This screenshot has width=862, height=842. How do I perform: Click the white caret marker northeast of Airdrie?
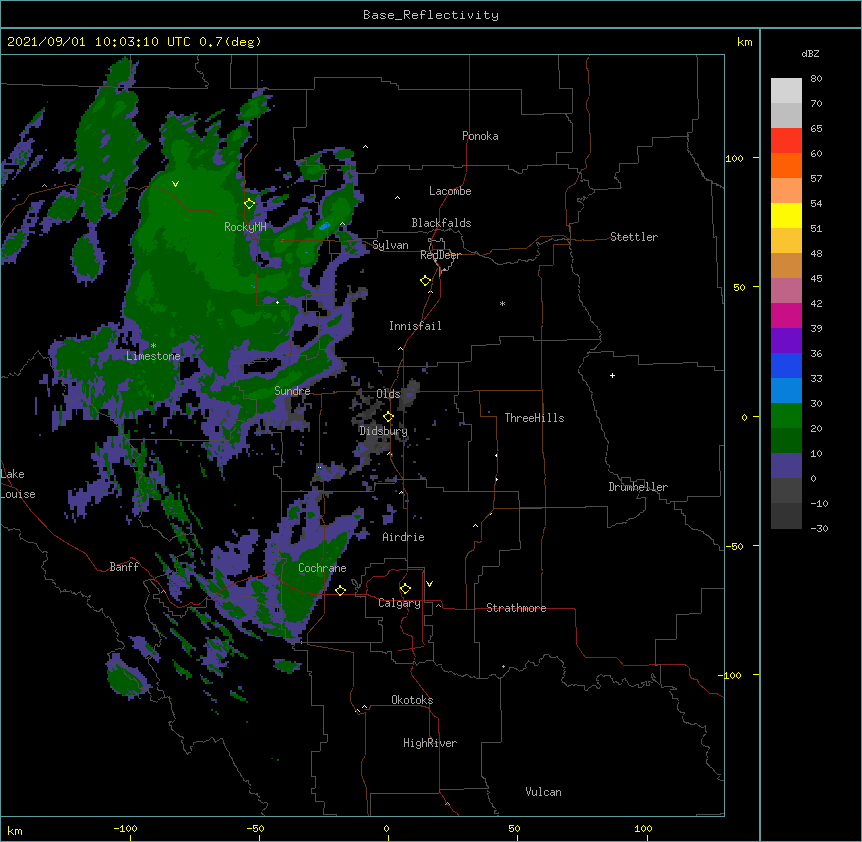[x=476, y=525]
